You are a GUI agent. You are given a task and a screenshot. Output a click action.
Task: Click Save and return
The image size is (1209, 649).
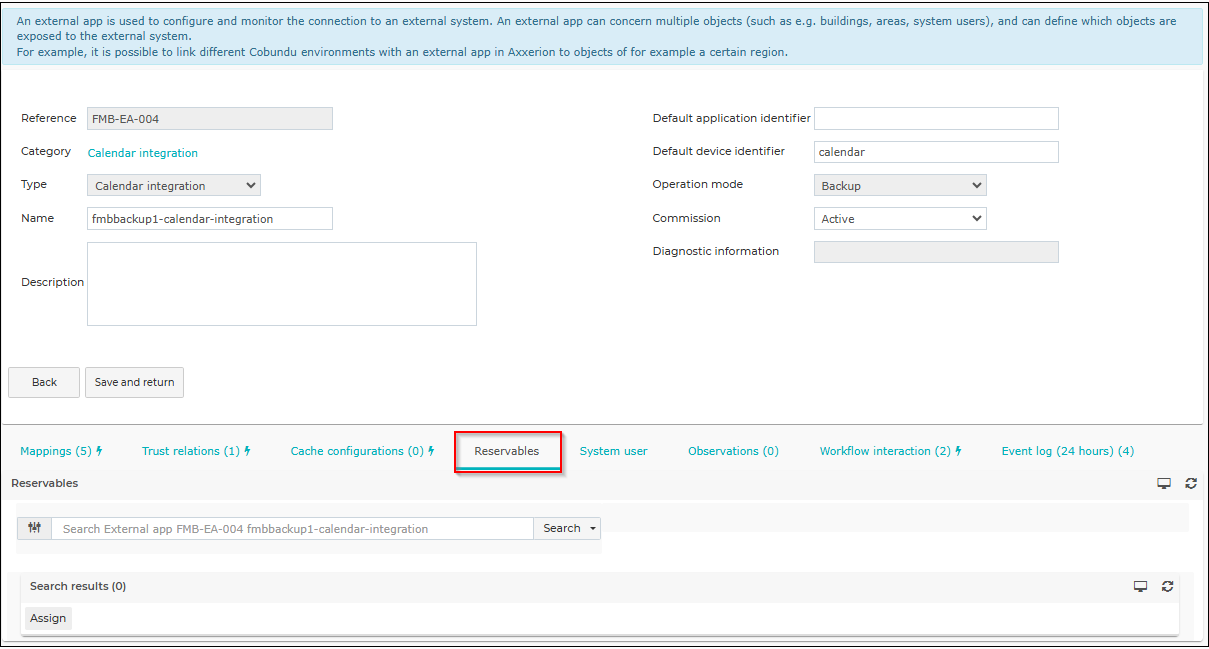[134, 382]
